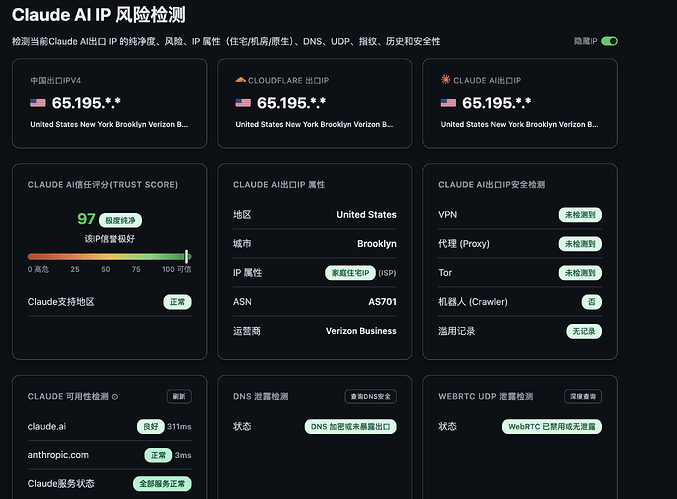Toggle the 隐藏IP switch

[609, 41]
